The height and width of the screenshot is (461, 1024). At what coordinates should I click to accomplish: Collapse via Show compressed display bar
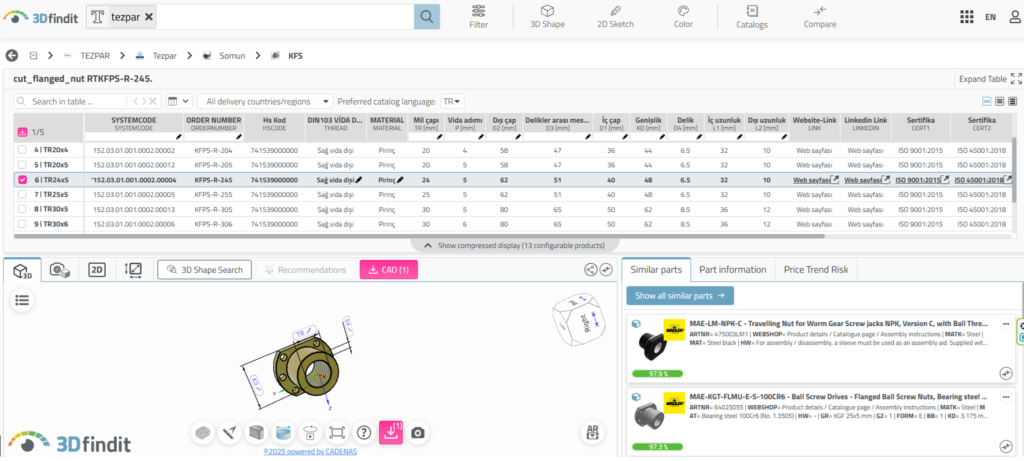coord(513,246)
